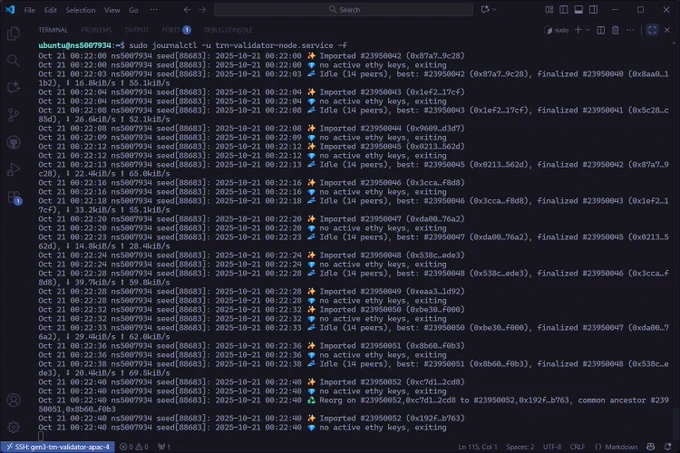Open the Chat sparkle view in activity bar
Image resolution: width=680 pixels, height=453 pixels.
[13, 88]
